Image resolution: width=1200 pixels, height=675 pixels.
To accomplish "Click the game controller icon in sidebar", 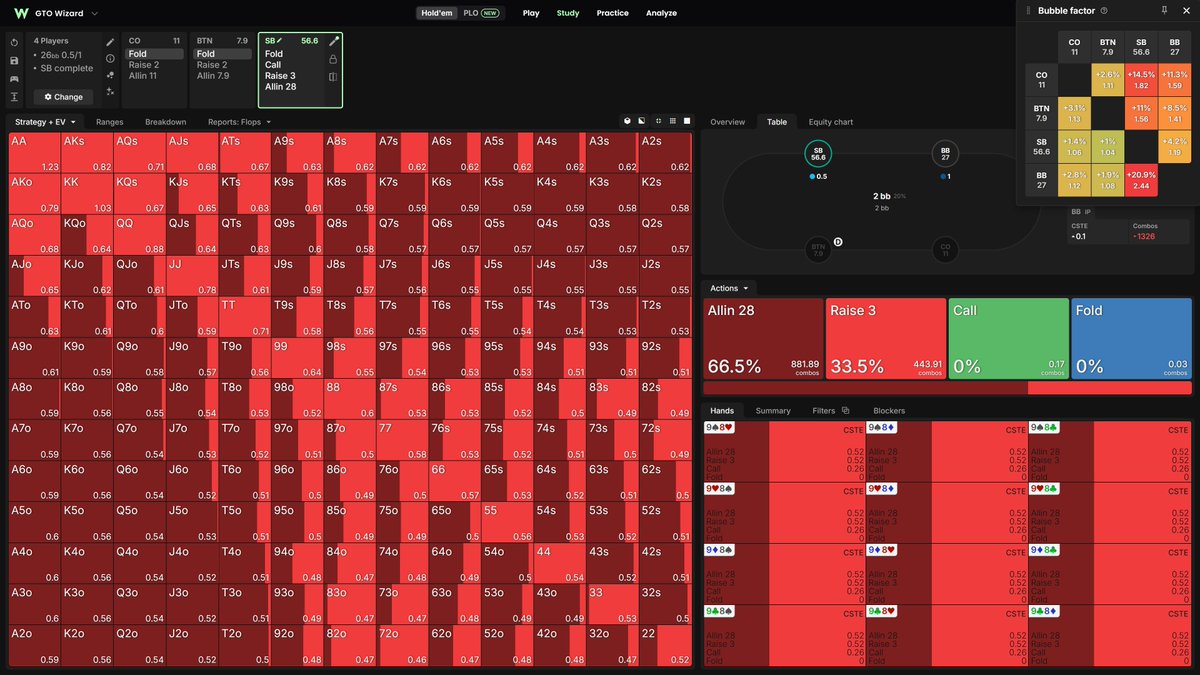I will pyautogui.click(x=14, y=78).
